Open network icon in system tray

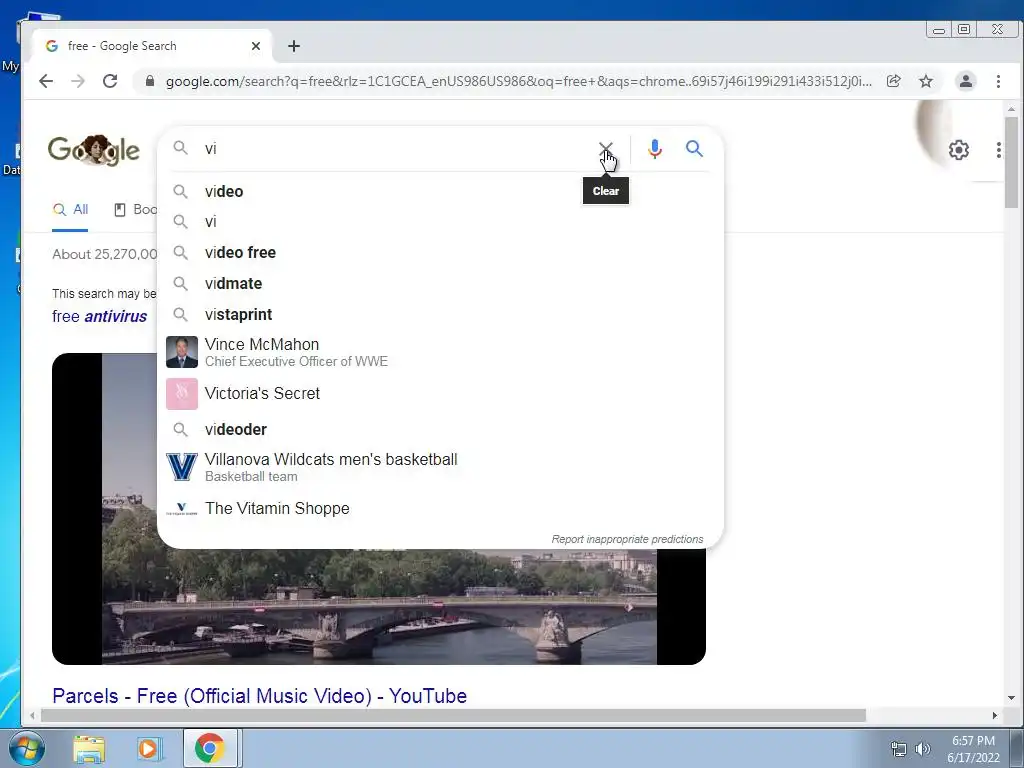899,749
